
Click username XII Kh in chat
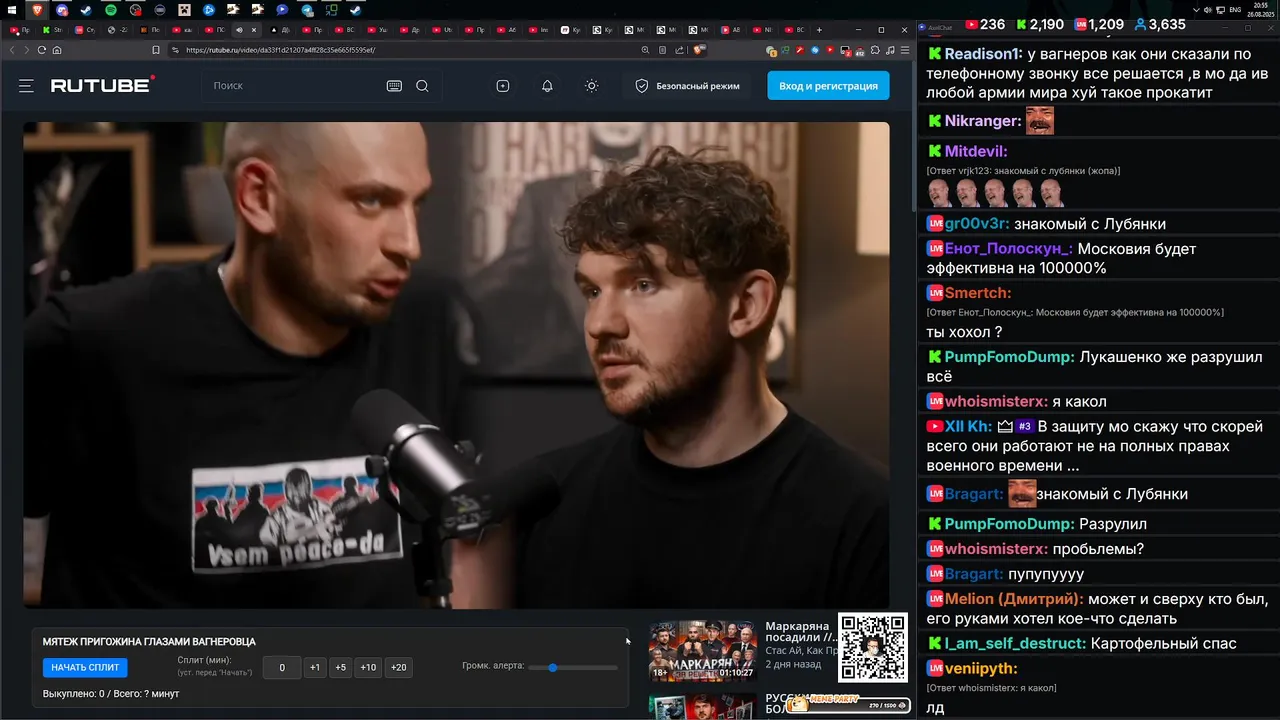tap(967, 427)
